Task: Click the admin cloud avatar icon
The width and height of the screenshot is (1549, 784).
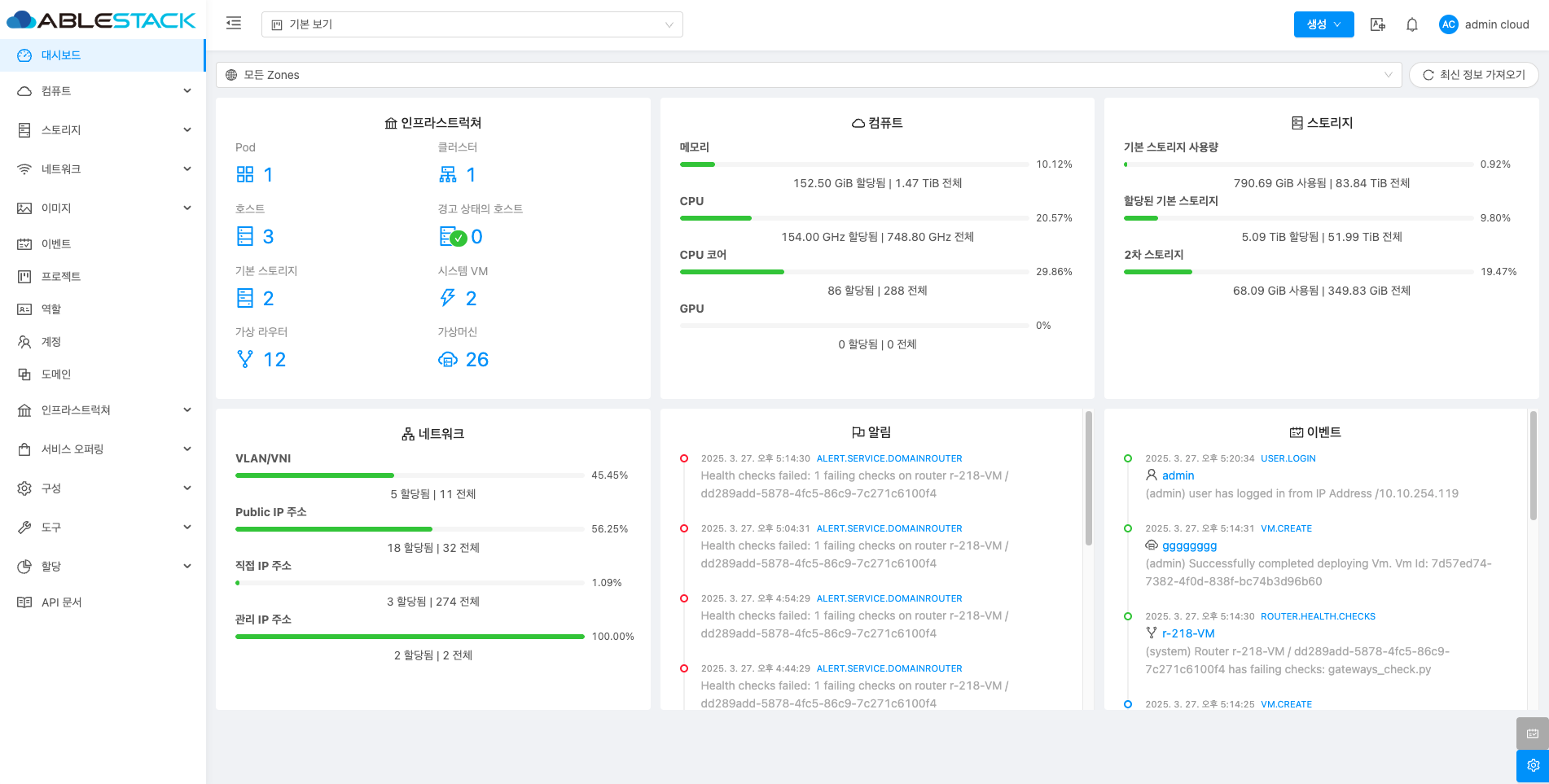Action: point(1448,24)
